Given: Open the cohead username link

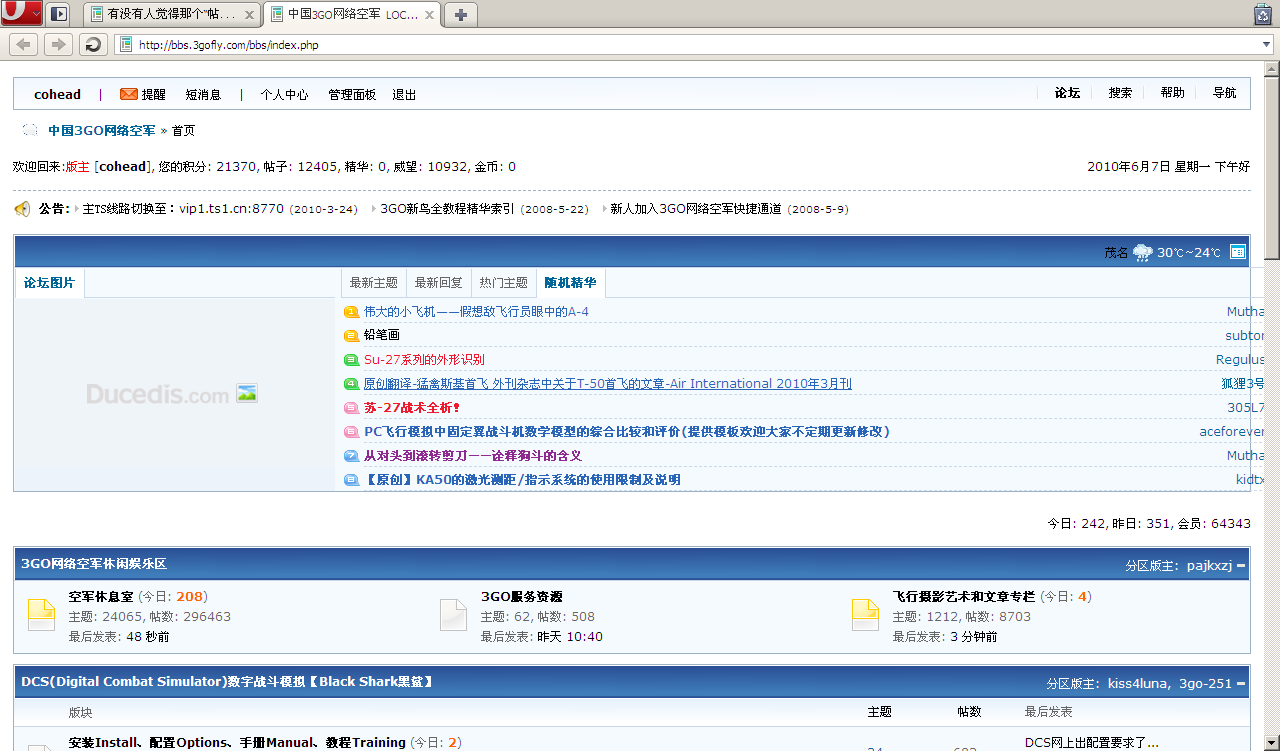Looking at the screenshot, I should click(57, 95).
